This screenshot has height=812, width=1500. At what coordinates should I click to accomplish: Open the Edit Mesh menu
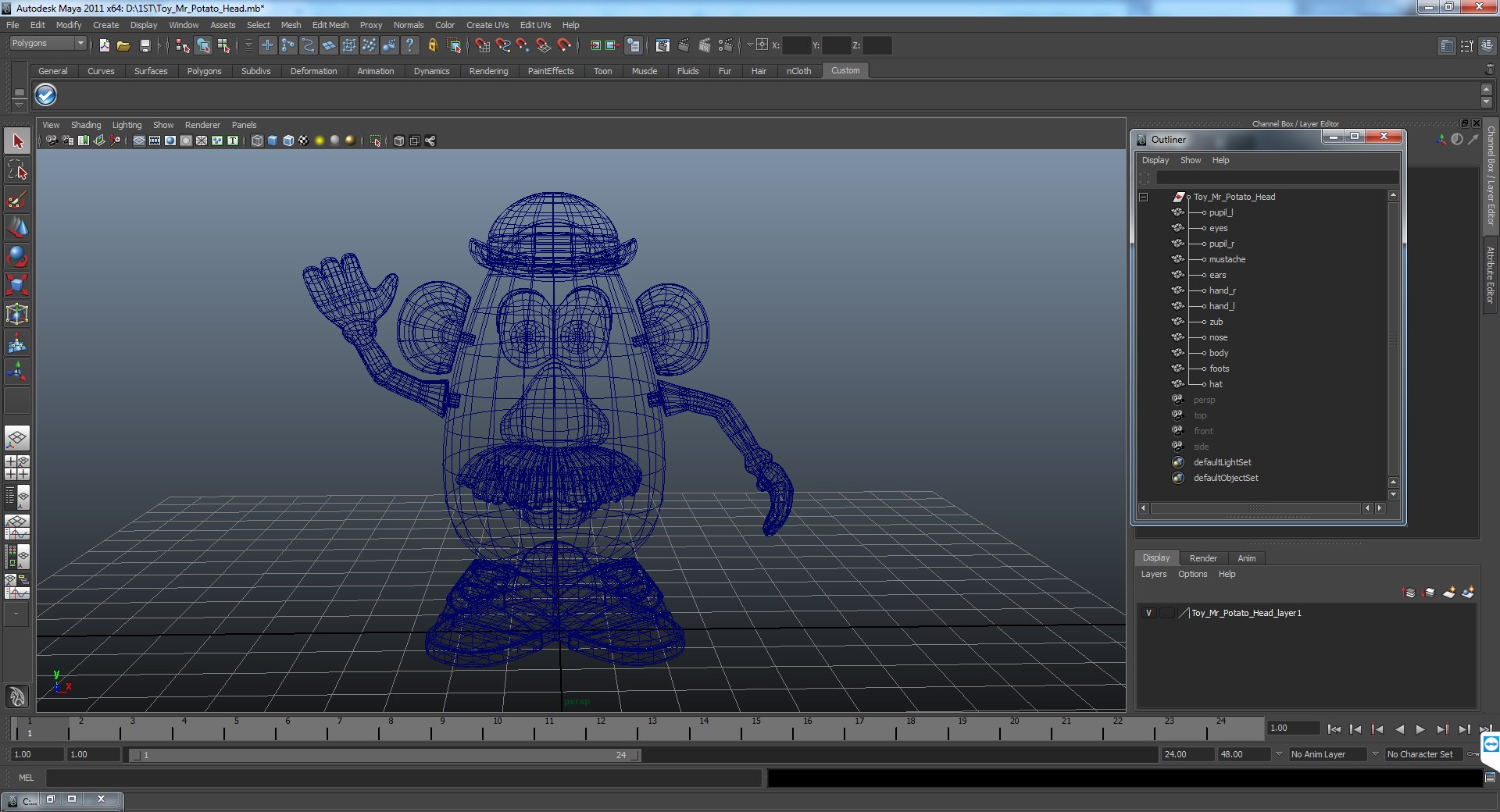click(x=330, y=25)
